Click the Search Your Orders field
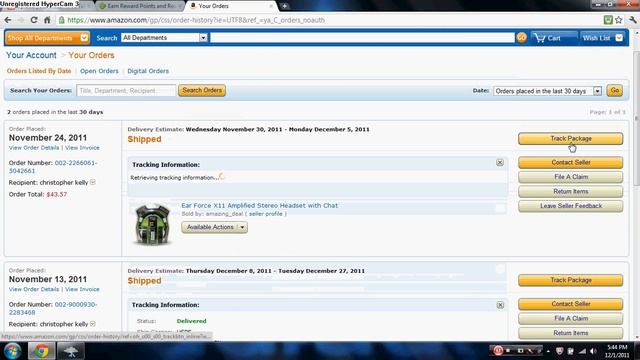The image size is (640, 360). click(x=126, y=91)
